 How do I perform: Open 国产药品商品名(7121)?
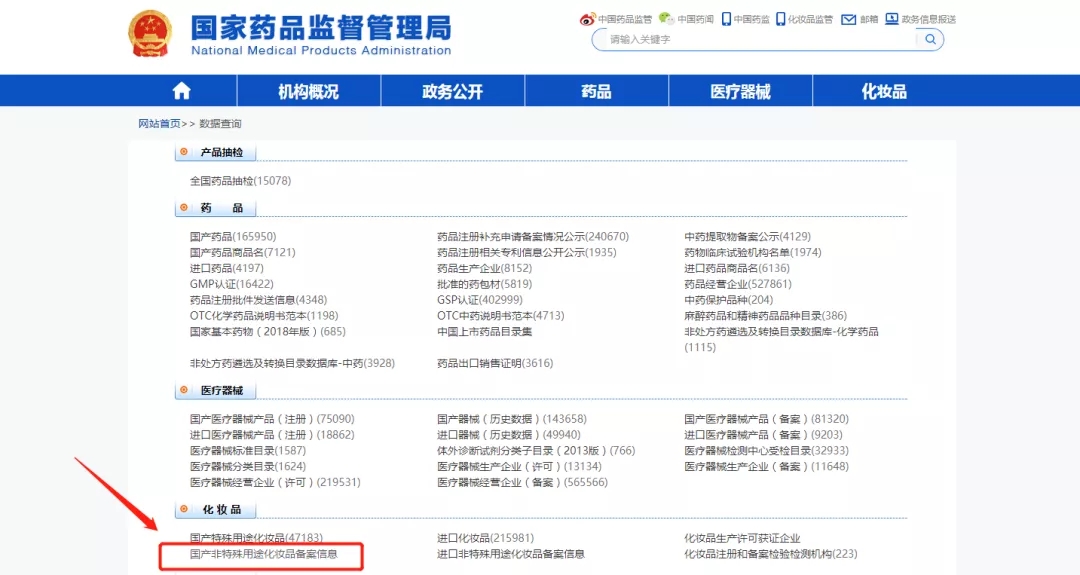click(242, 252)
